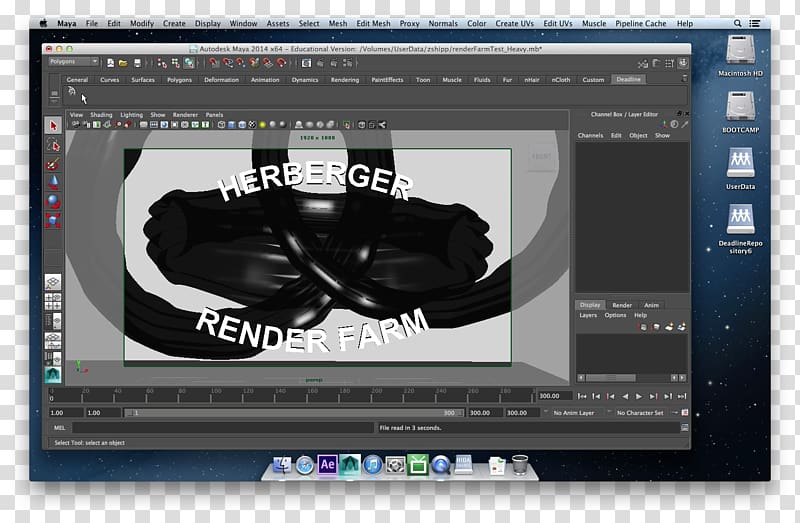The height and width of the screenshot is (523, 800).
Task: Open viewport Lighting menu
Action: point(131,115)
